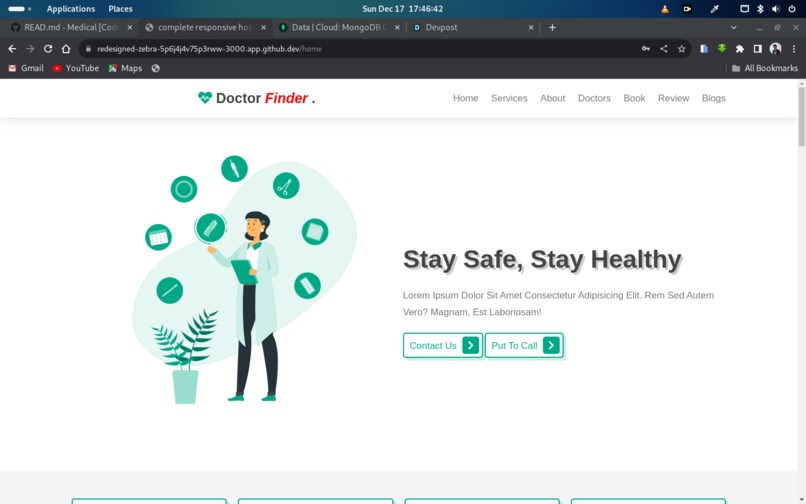Click the Put To Call button
Image resolution: width=806 pixels, height=504 pixels.
[x=524, y=345]
